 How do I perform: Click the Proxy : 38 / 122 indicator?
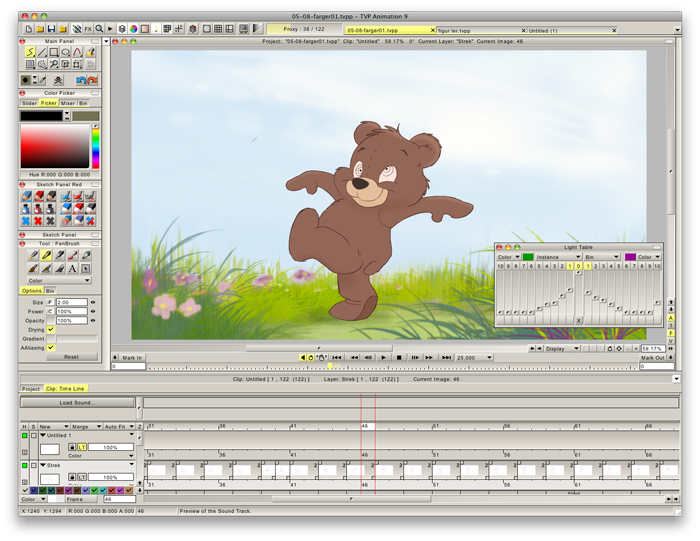click(304, 29)
